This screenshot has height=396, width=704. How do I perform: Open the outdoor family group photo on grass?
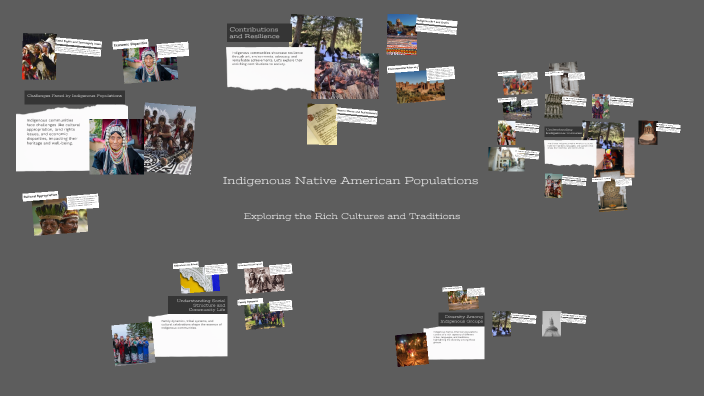(264, 316)
